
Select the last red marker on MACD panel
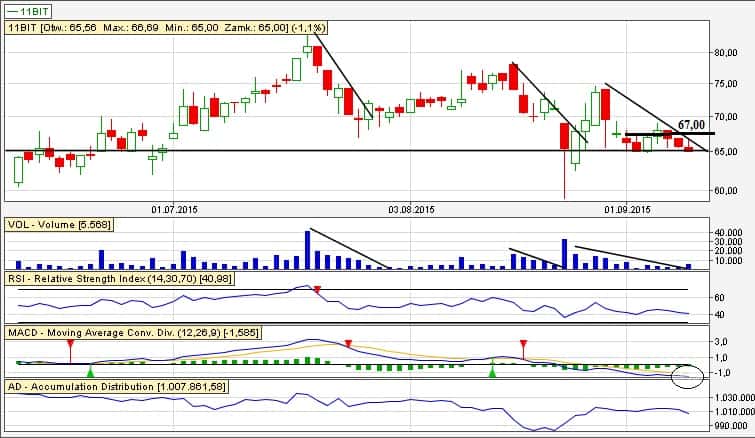(523, 346)
